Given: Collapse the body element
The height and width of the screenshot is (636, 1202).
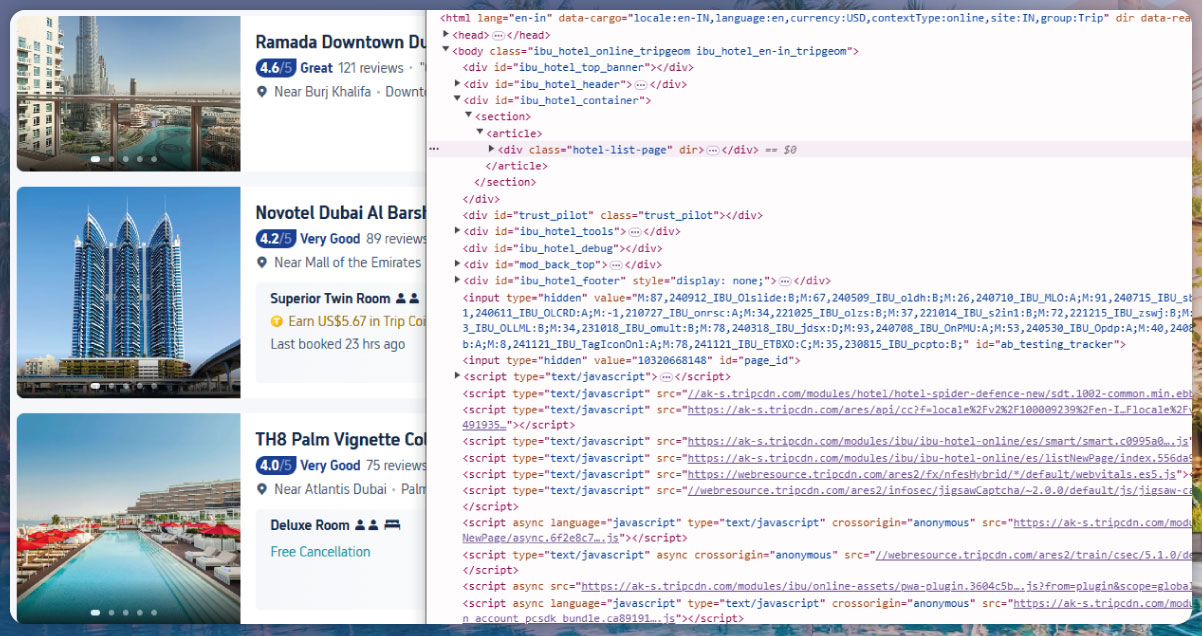Looking at the screenshot, I should tap(446, 50).
